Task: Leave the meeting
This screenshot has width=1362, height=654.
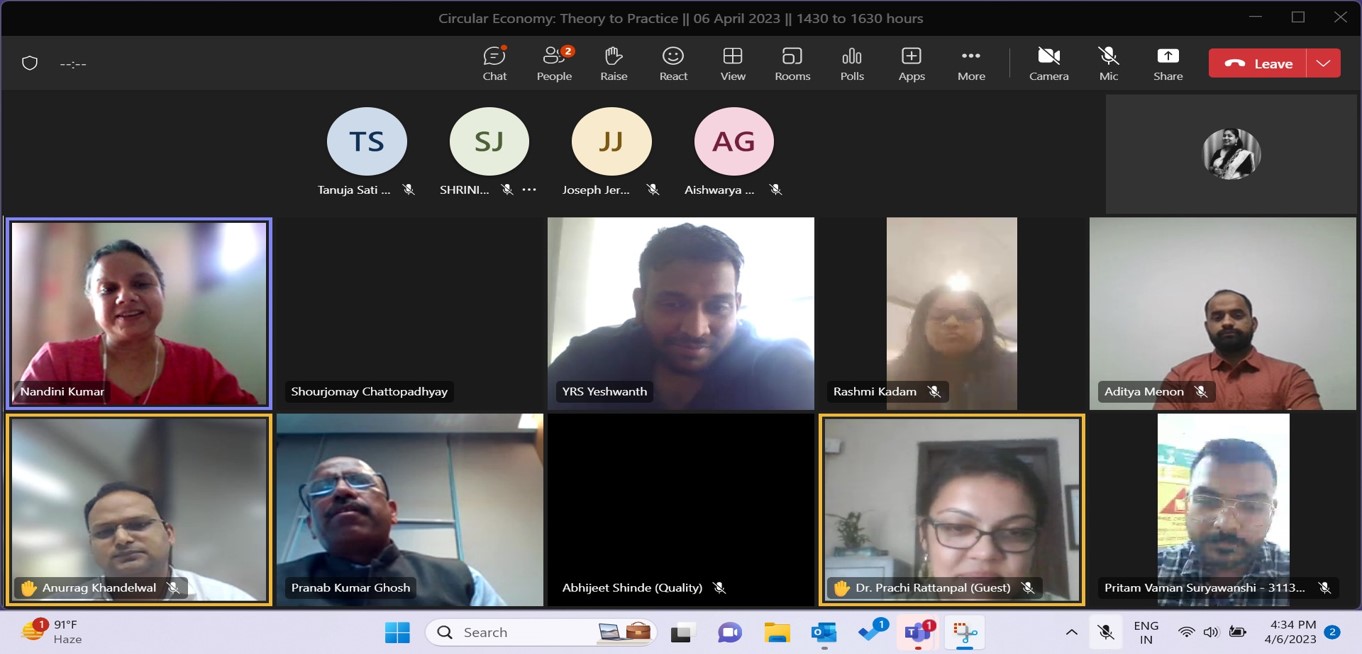Action: pos(1258,63)
